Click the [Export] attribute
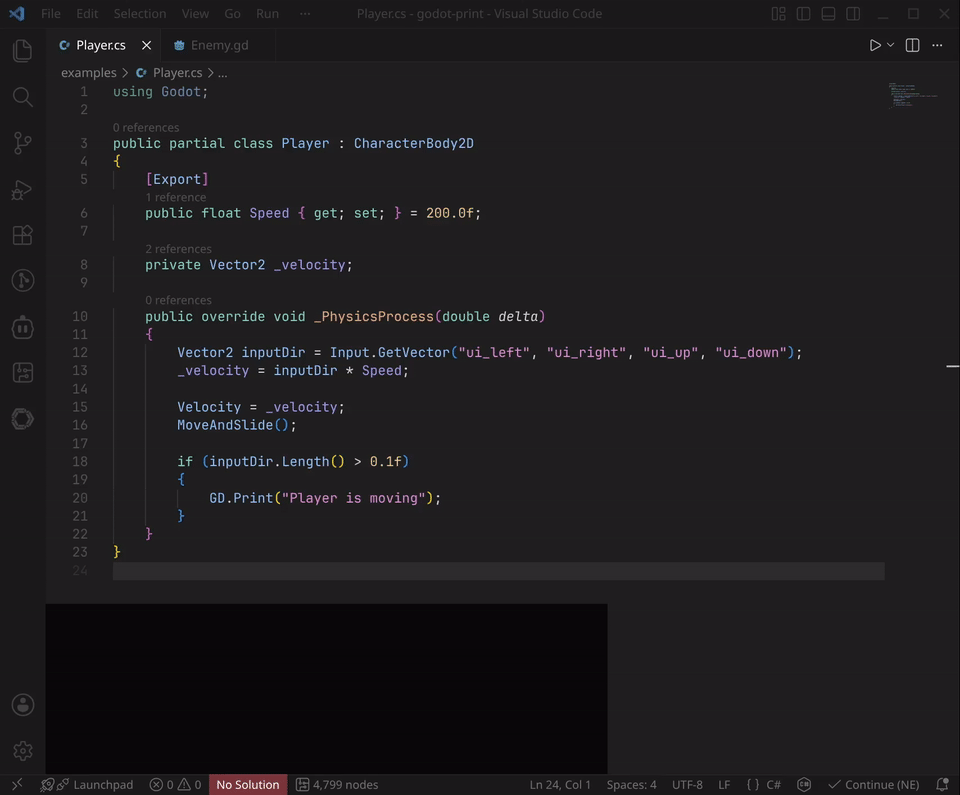This screenshot has height=795, width=960. click(177, 179)
